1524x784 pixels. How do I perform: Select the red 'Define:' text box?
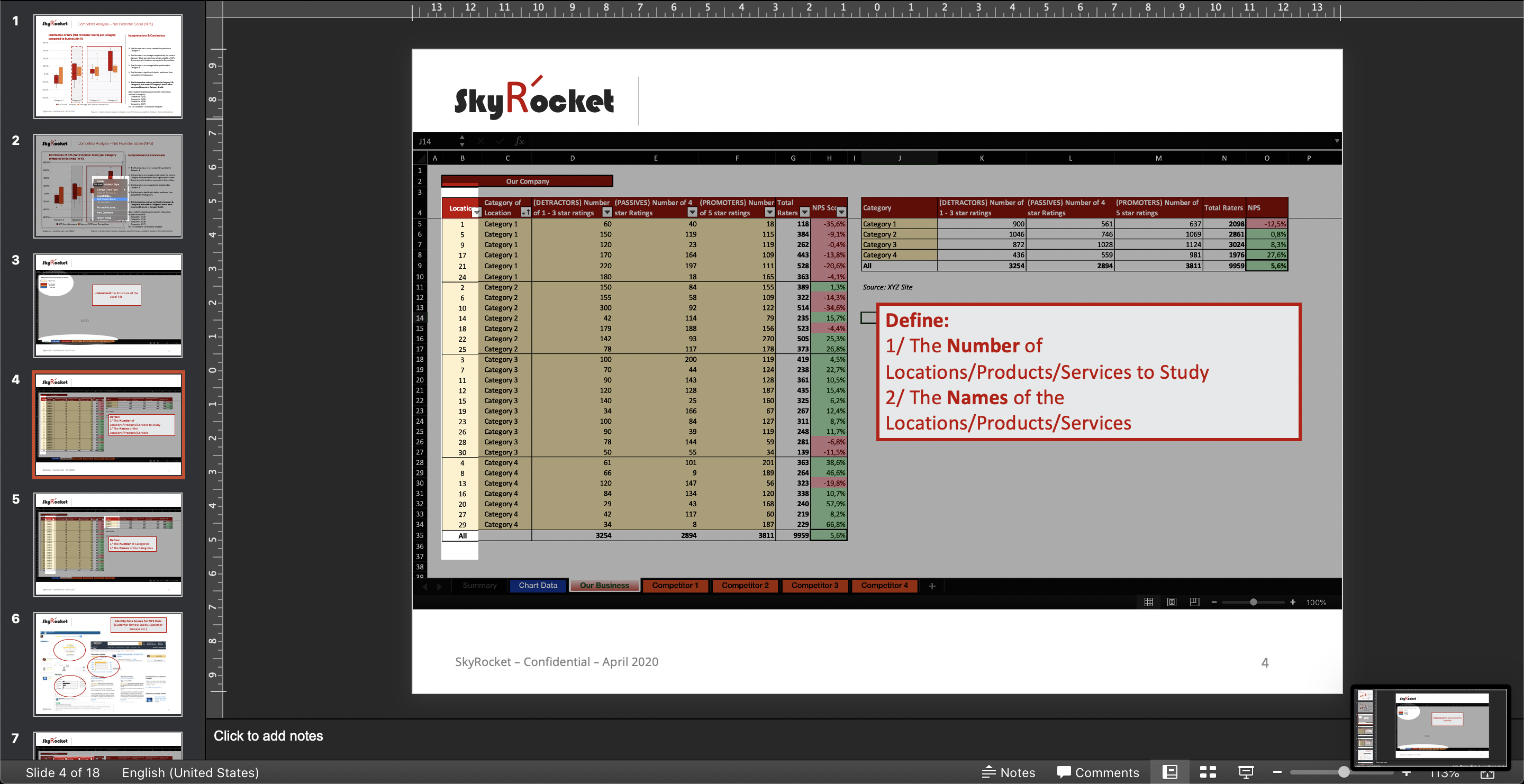[1088, 372]
